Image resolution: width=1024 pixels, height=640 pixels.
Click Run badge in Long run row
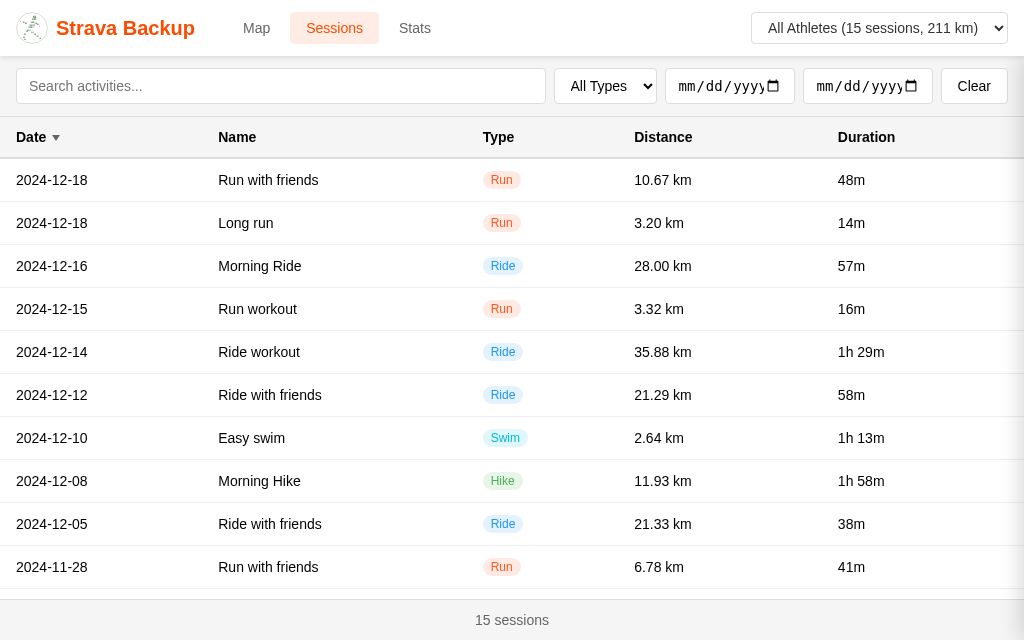click(502, 223)
